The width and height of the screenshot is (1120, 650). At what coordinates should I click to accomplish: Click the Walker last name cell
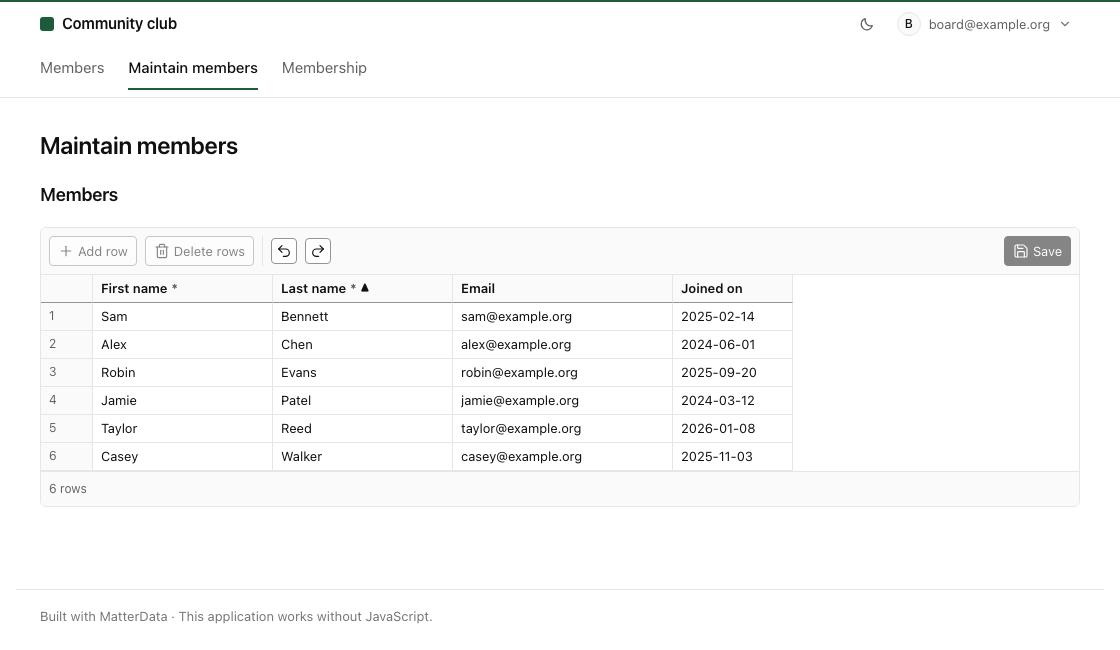point(362,456)
